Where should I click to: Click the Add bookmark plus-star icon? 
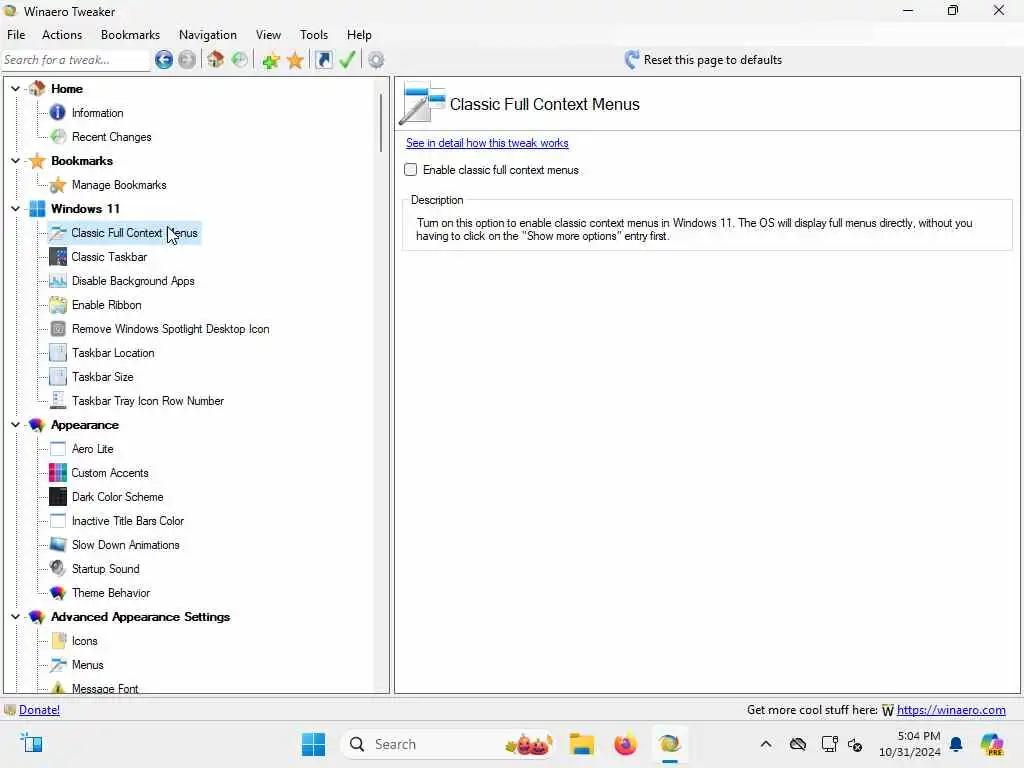[270, 60]
